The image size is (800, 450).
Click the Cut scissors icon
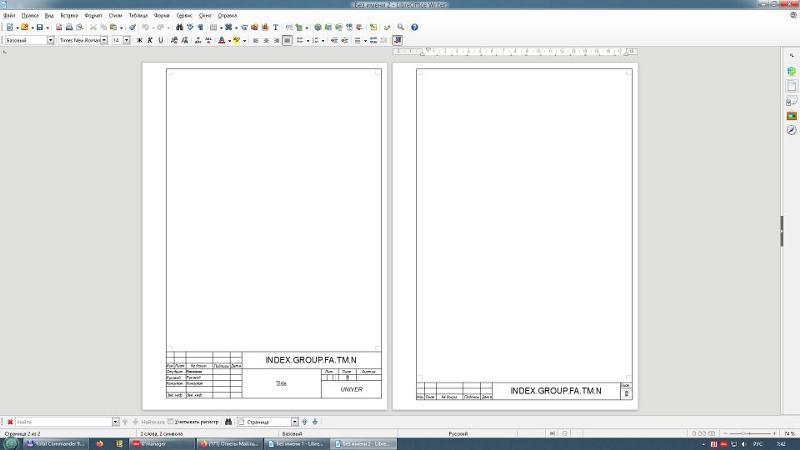tap(93, 27)
